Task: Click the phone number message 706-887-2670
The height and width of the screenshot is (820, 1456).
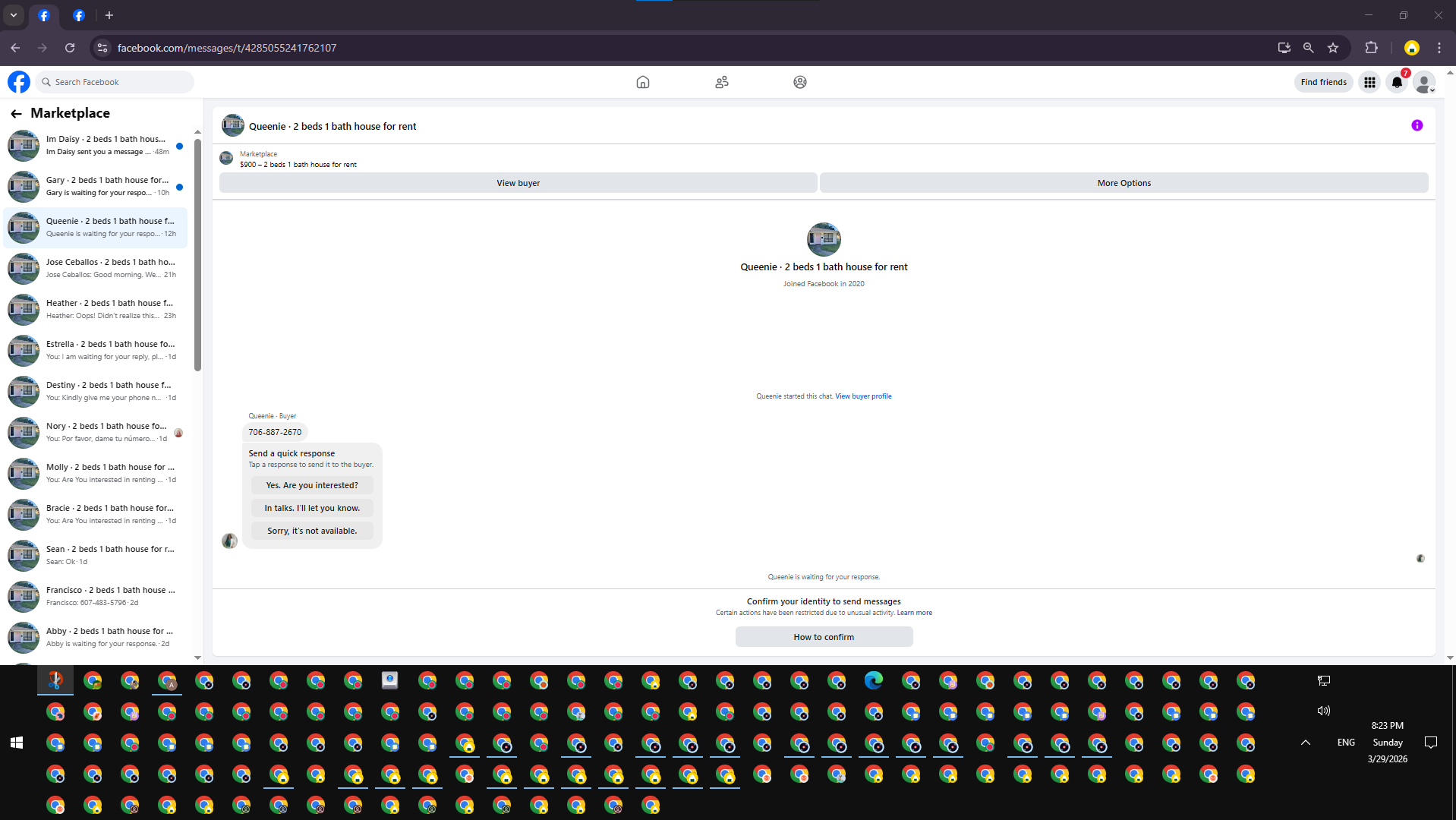Action: pyautogui.click(x=275, y=432)
